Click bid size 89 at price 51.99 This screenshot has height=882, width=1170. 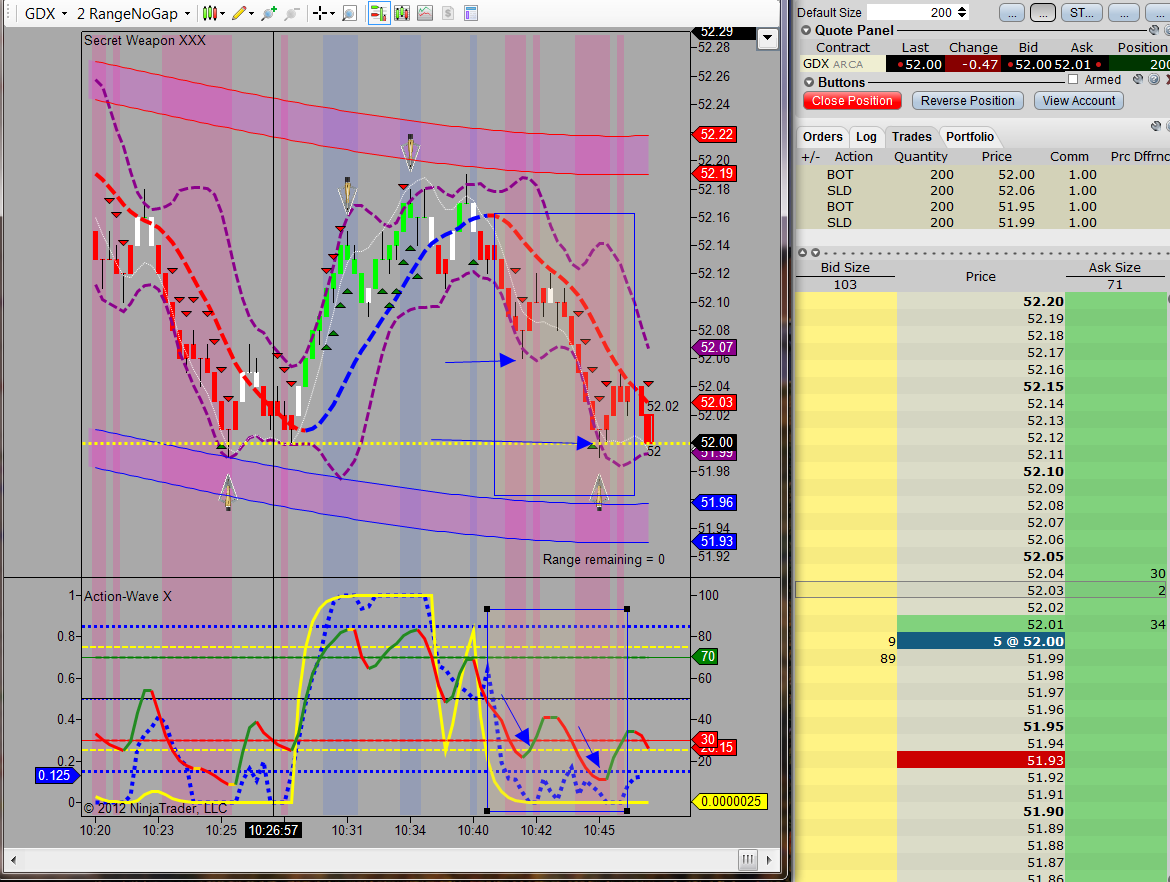point(887,659)
